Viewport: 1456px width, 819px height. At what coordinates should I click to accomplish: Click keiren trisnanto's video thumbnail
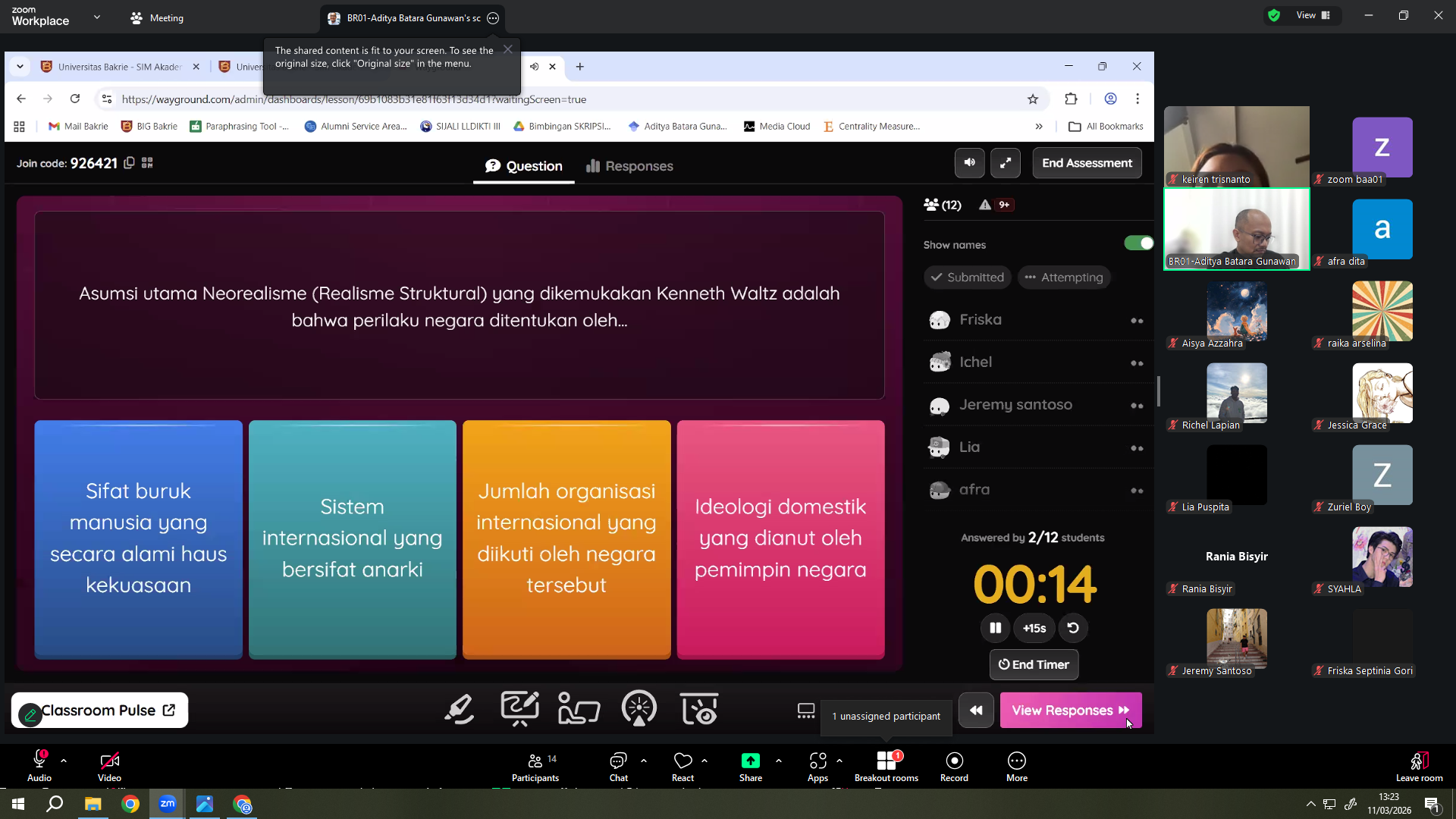click(x=1236, y=146)
